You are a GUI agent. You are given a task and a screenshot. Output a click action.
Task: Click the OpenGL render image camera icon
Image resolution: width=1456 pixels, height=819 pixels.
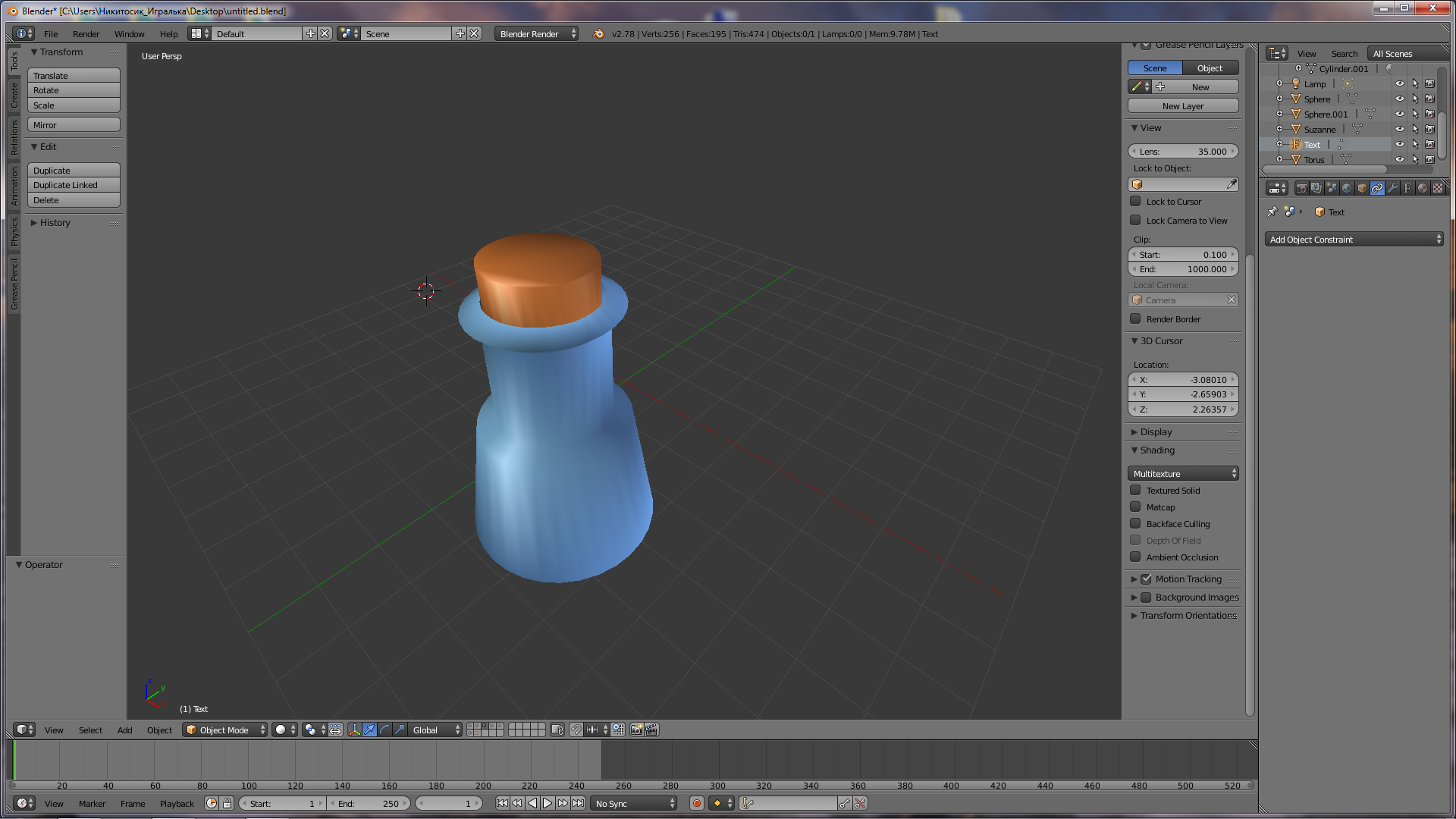(x=637, y=730)
